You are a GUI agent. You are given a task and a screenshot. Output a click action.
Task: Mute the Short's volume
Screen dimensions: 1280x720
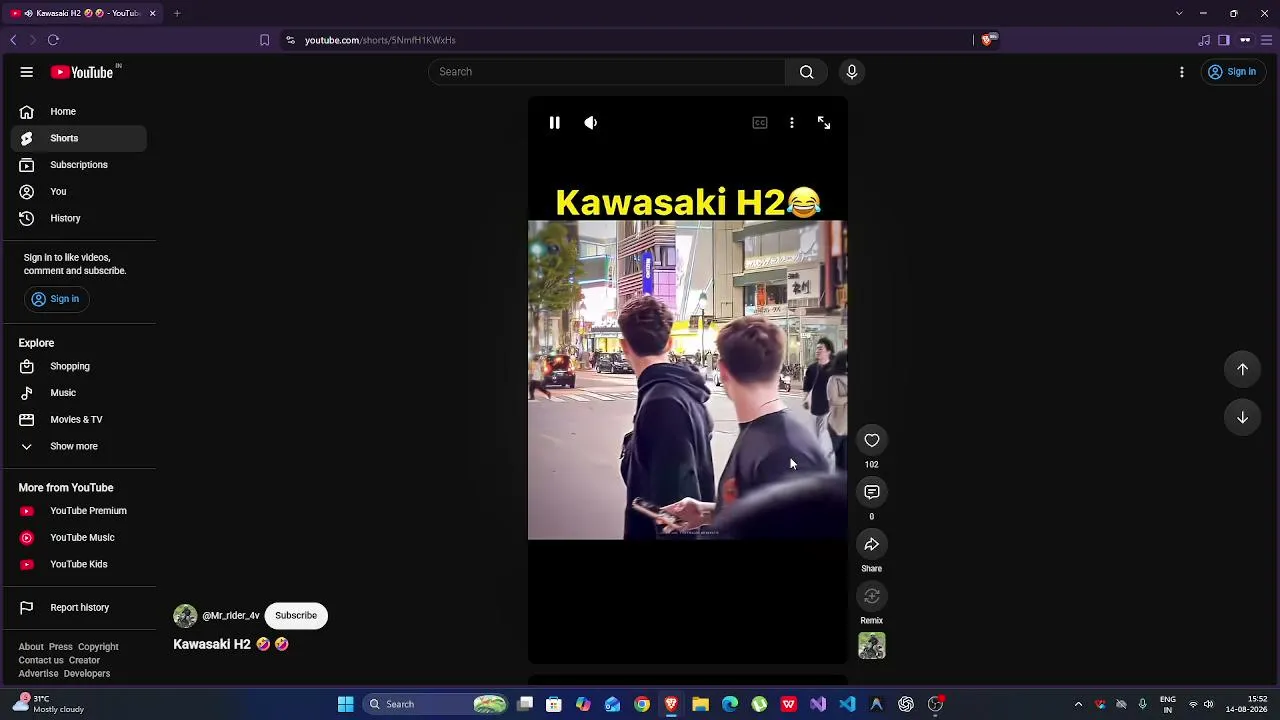591,123
